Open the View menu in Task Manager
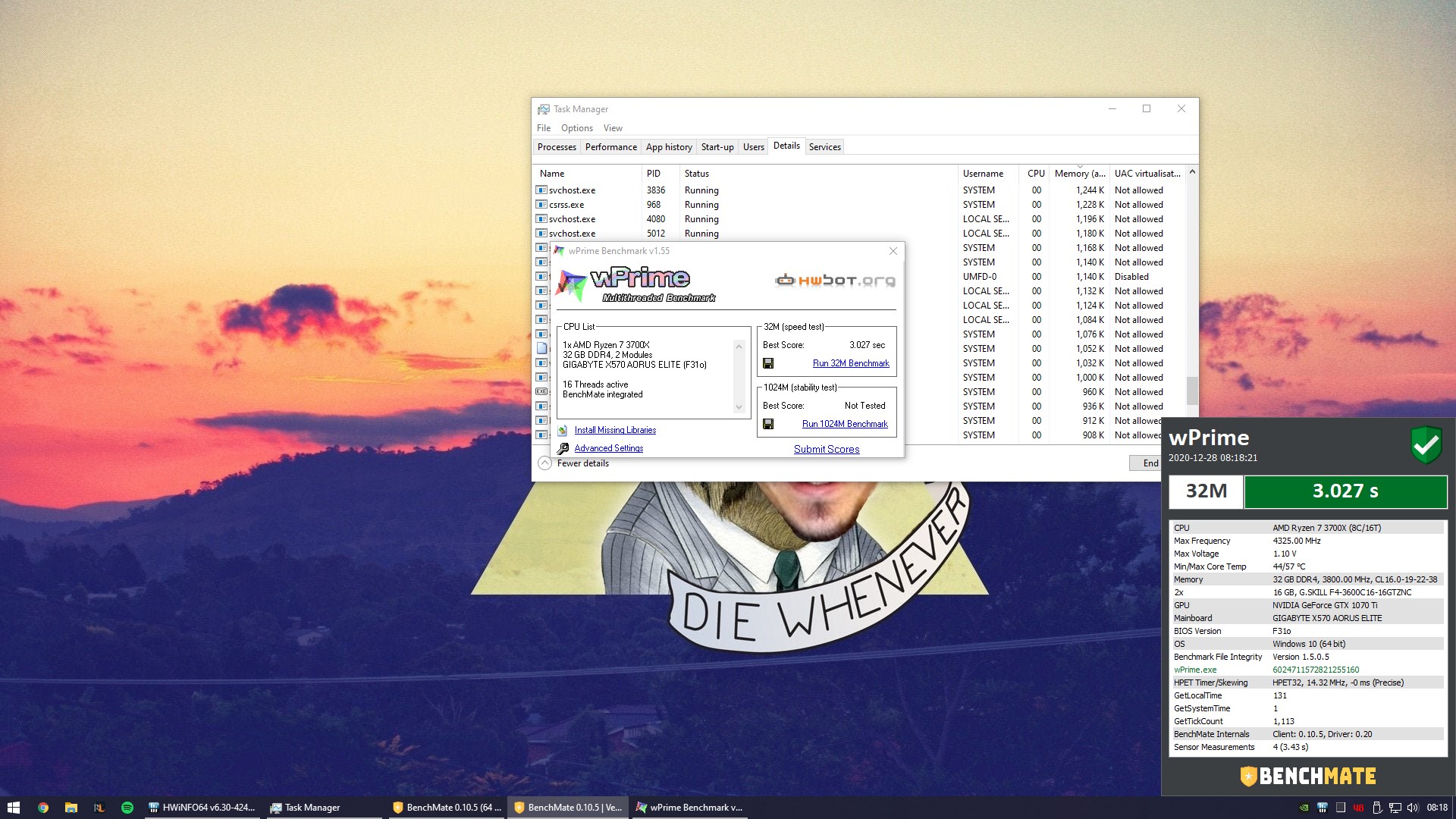 click(613, 128)
